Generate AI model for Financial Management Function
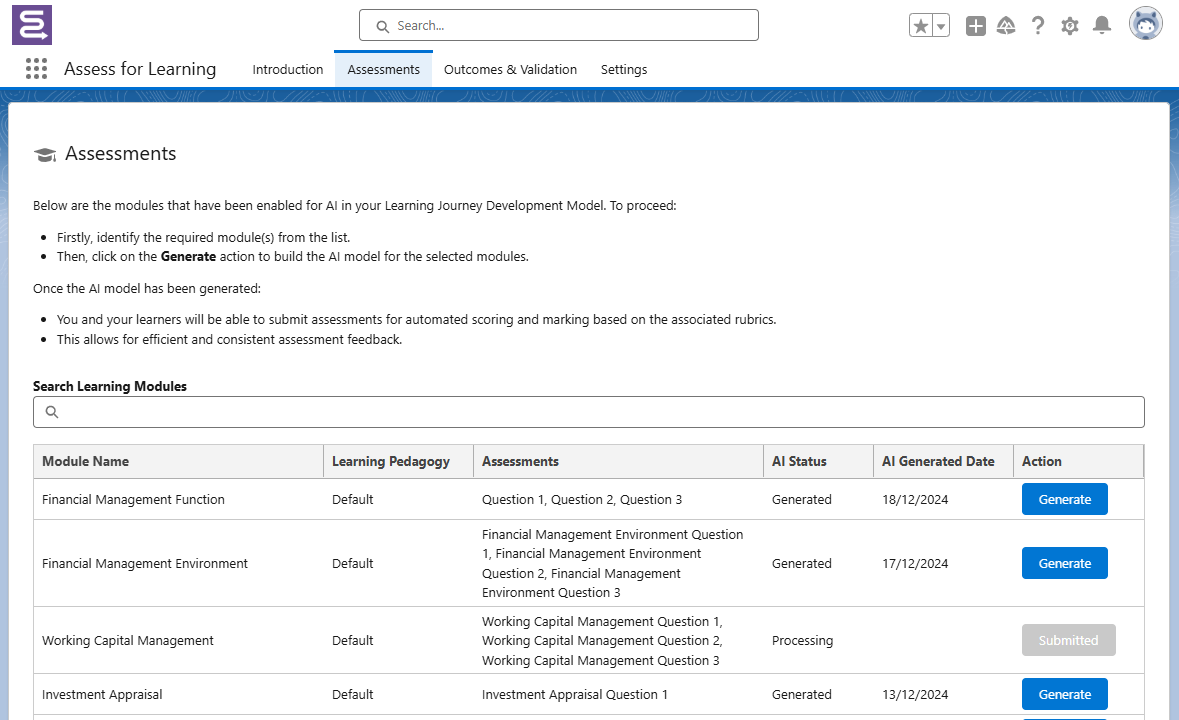The image size is (1179, 720). (x=1064, y=500)
